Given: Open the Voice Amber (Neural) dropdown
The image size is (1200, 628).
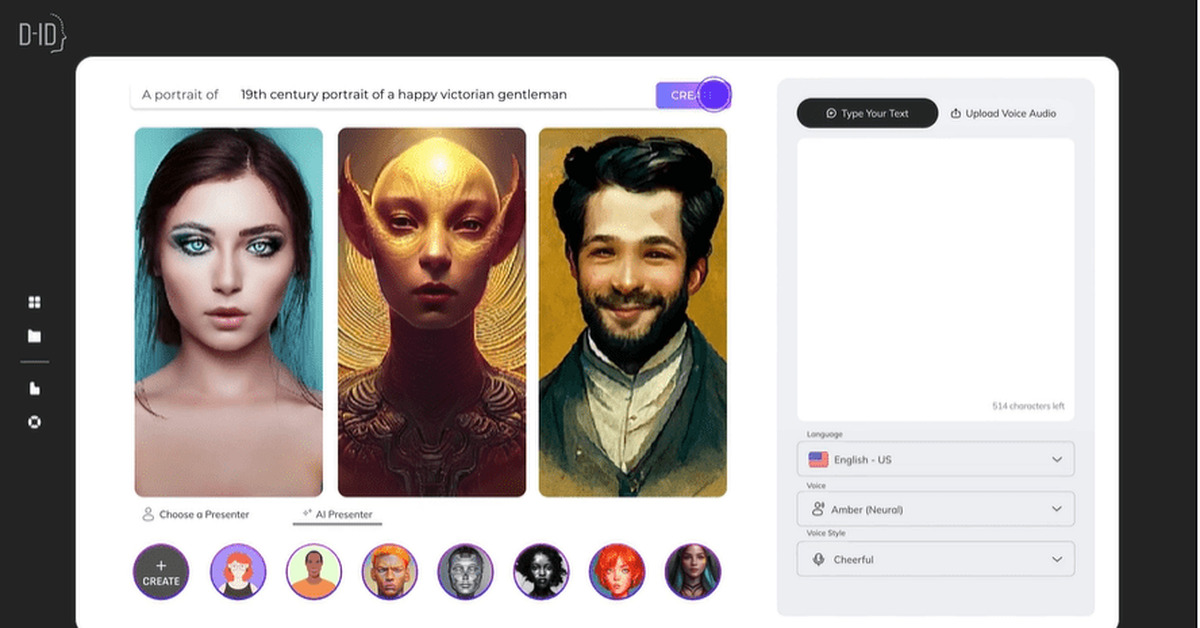Looking at the screenshot, I should pos(935,509).
